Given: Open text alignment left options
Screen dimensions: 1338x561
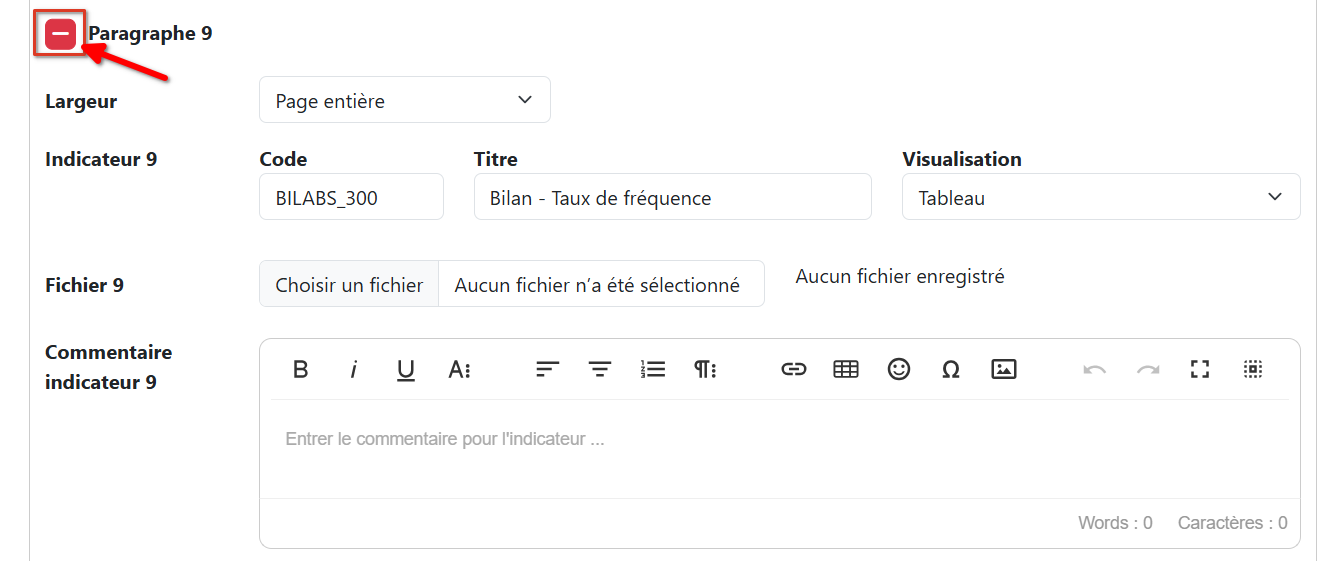Looking at the screenshot, I should (x=546, y=369).
